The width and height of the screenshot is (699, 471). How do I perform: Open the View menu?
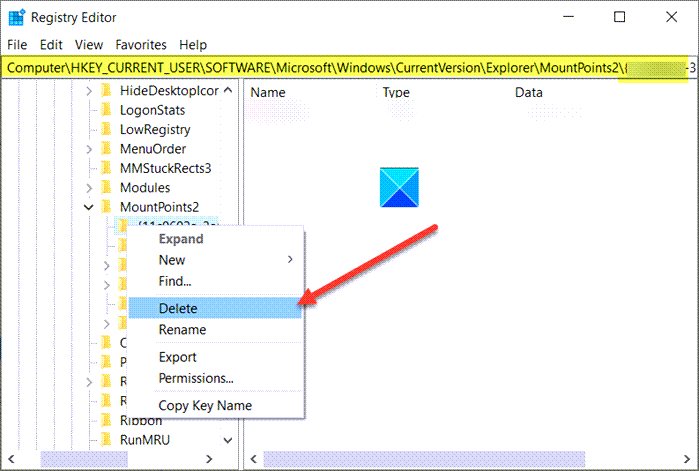click(89, 45)
